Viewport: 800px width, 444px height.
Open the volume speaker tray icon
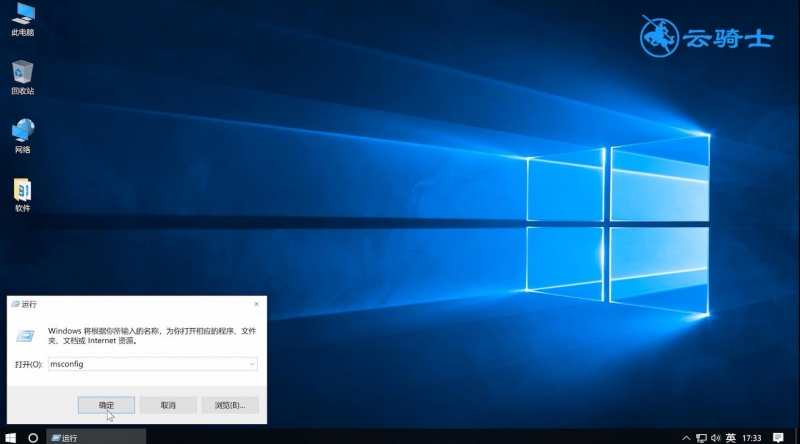pos(716,438)
